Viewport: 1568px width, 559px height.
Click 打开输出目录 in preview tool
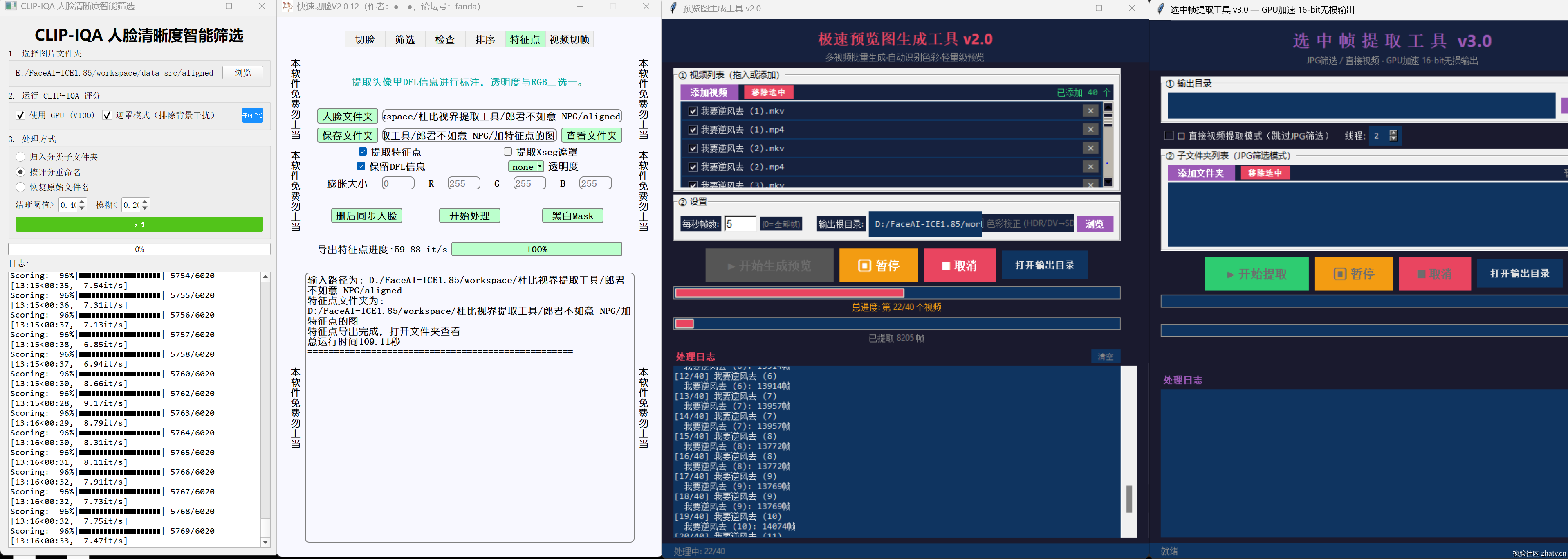pyautogui.click(x=1045, y=266)
